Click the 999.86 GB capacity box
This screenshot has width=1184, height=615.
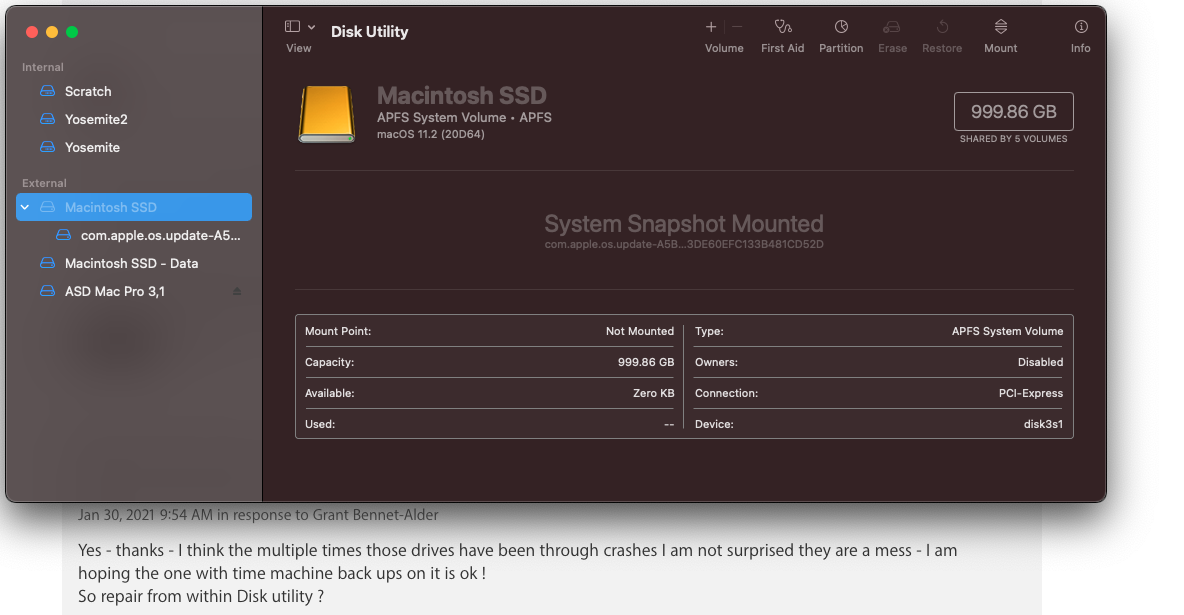tap(1013, 112)
